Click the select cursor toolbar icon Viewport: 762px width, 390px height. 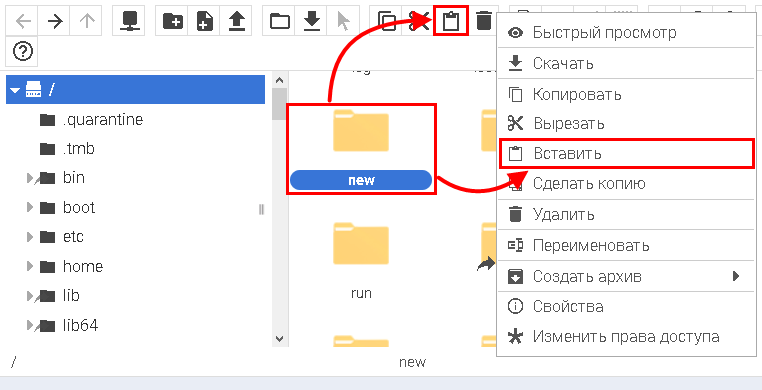click(344, 21)
